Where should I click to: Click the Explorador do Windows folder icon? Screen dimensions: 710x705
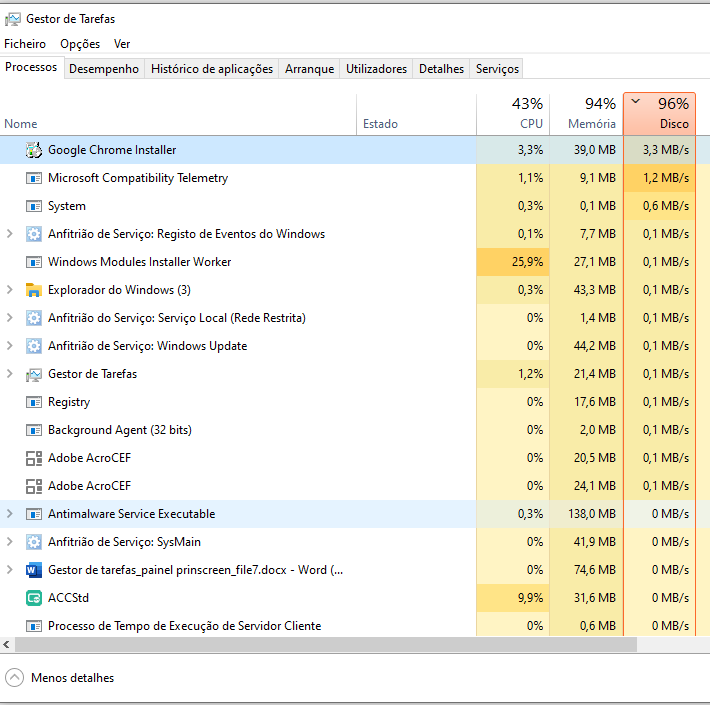(34, 290)
